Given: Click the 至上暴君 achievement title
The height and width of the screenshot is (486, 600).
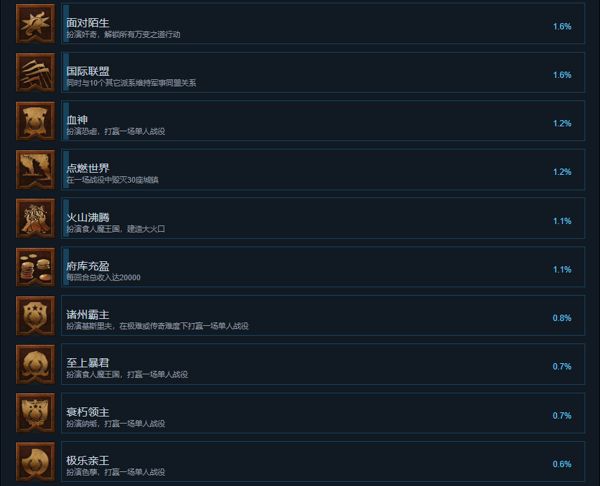Looking at the screenshot, I should pyautogui.click(x=88, y=363).
